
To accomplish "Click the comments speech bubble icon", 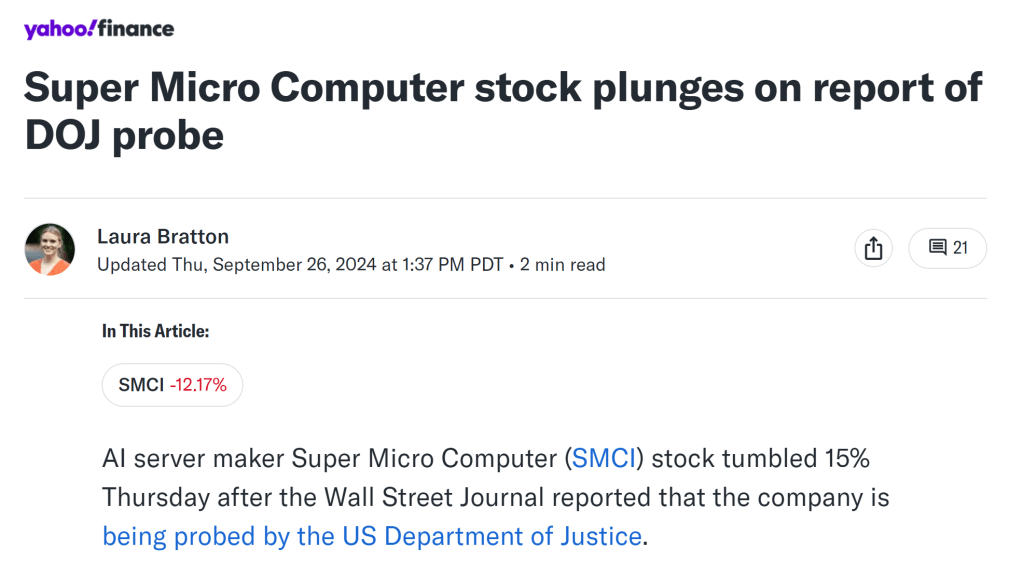I will [937, 248].
